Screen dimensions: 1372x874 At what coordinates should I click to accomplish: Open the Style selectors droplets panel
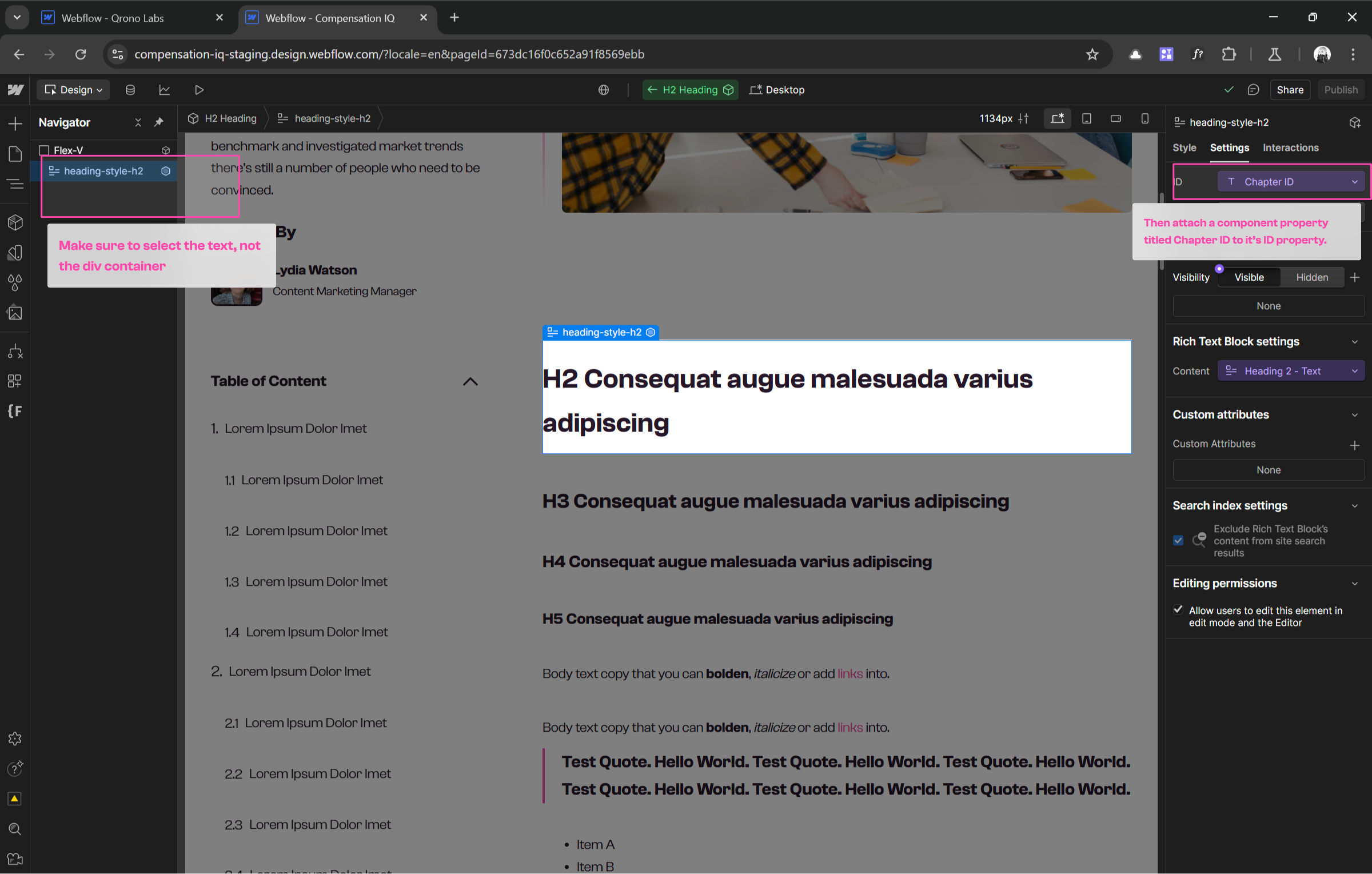(x=15, y=282)
